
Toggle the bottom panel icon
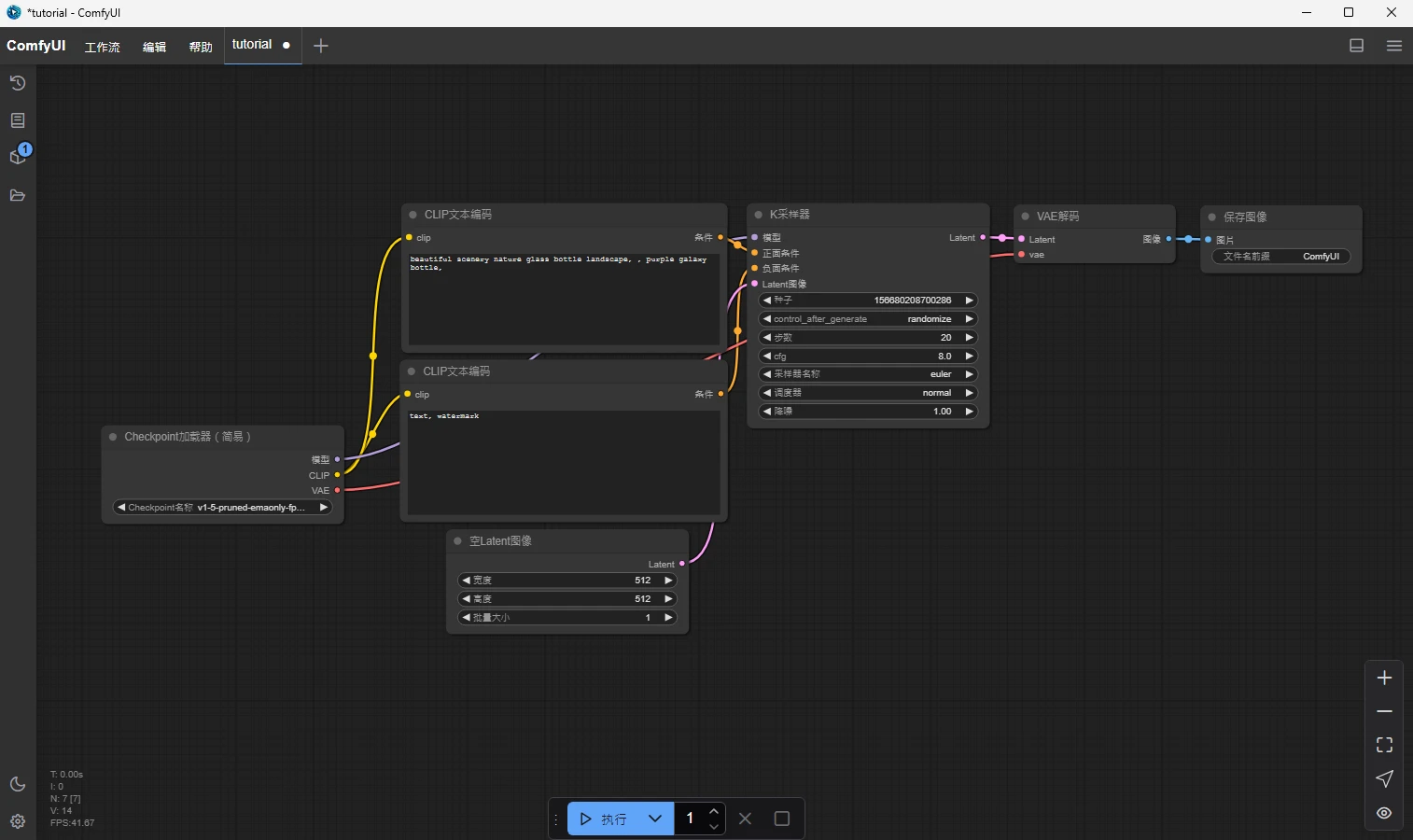click(x=1357, y=46)
